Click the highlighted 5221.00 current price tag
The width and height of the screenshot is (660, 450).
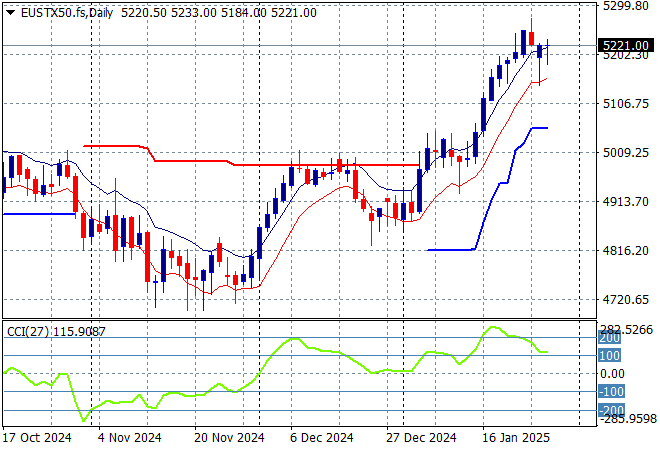coord(627,45)
